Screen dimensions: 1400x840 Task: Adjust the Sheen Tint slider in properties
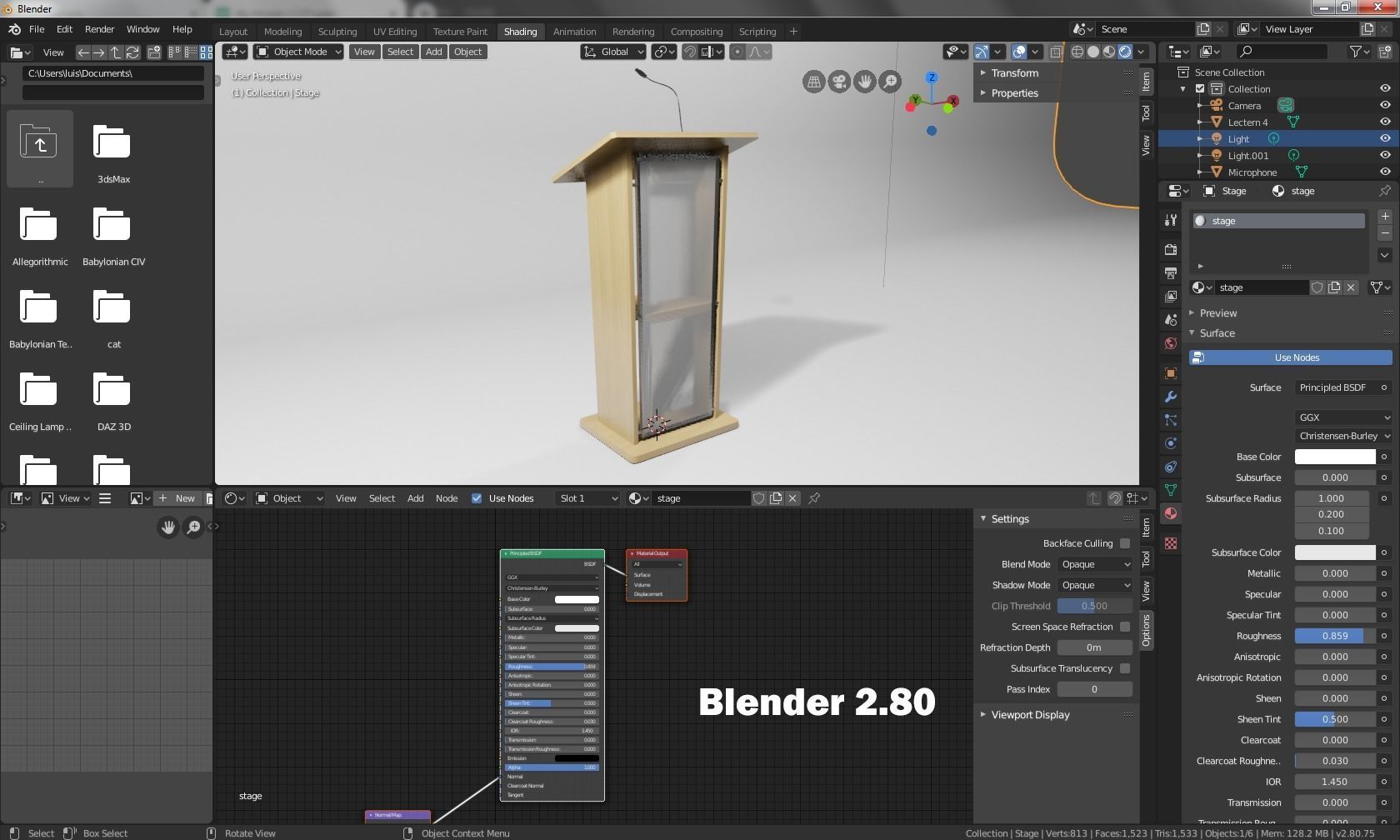coord(1335,719)
